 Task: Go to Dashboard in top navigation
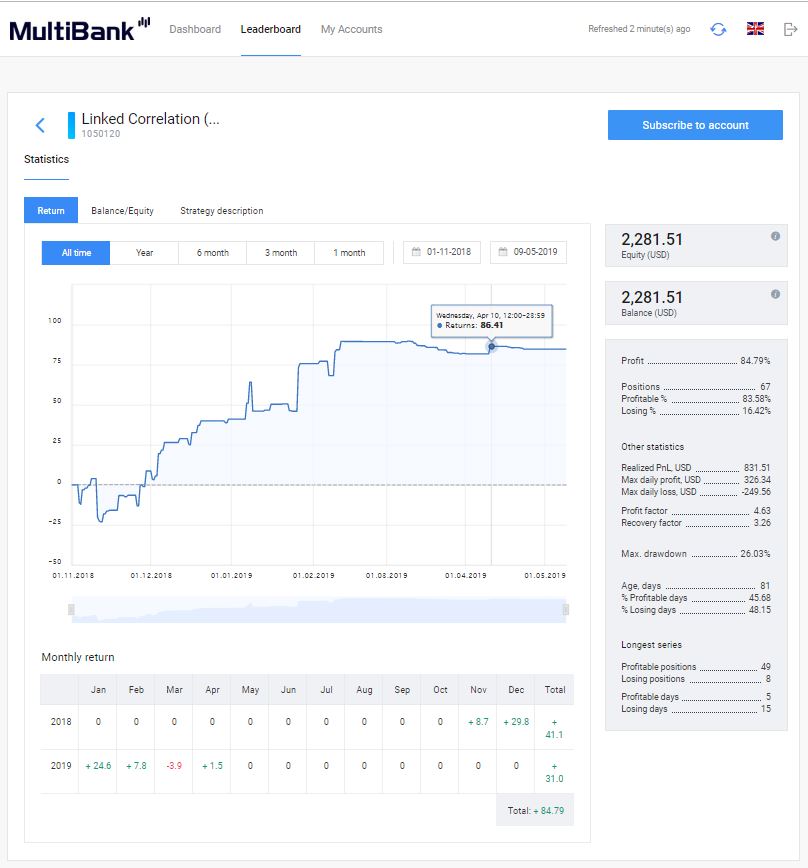(195, 29)
